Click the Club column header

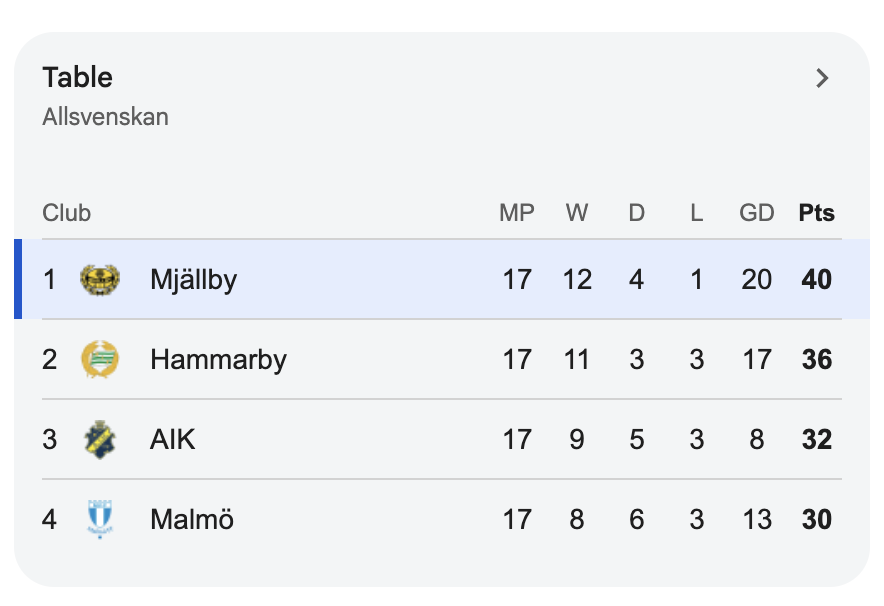point(67,213)
